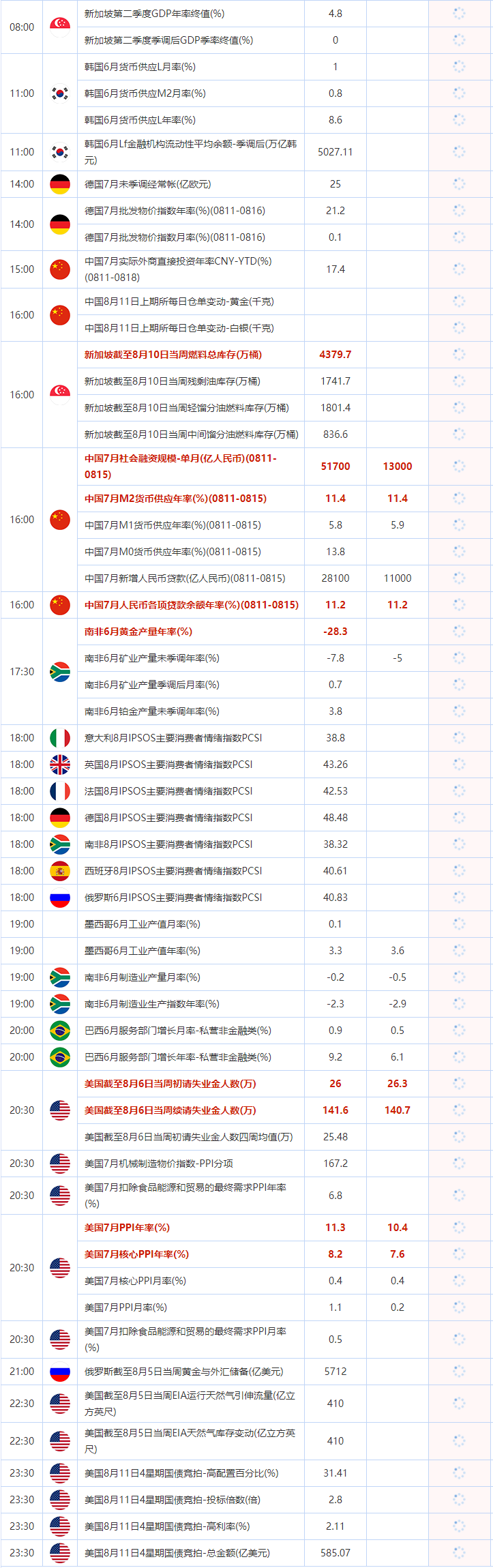The width and height of the screenshot is (493, 1568).
Task: Open 新加坡截至8月10日当周燃料总库存 indicator
Action: [x=173, y=355]
